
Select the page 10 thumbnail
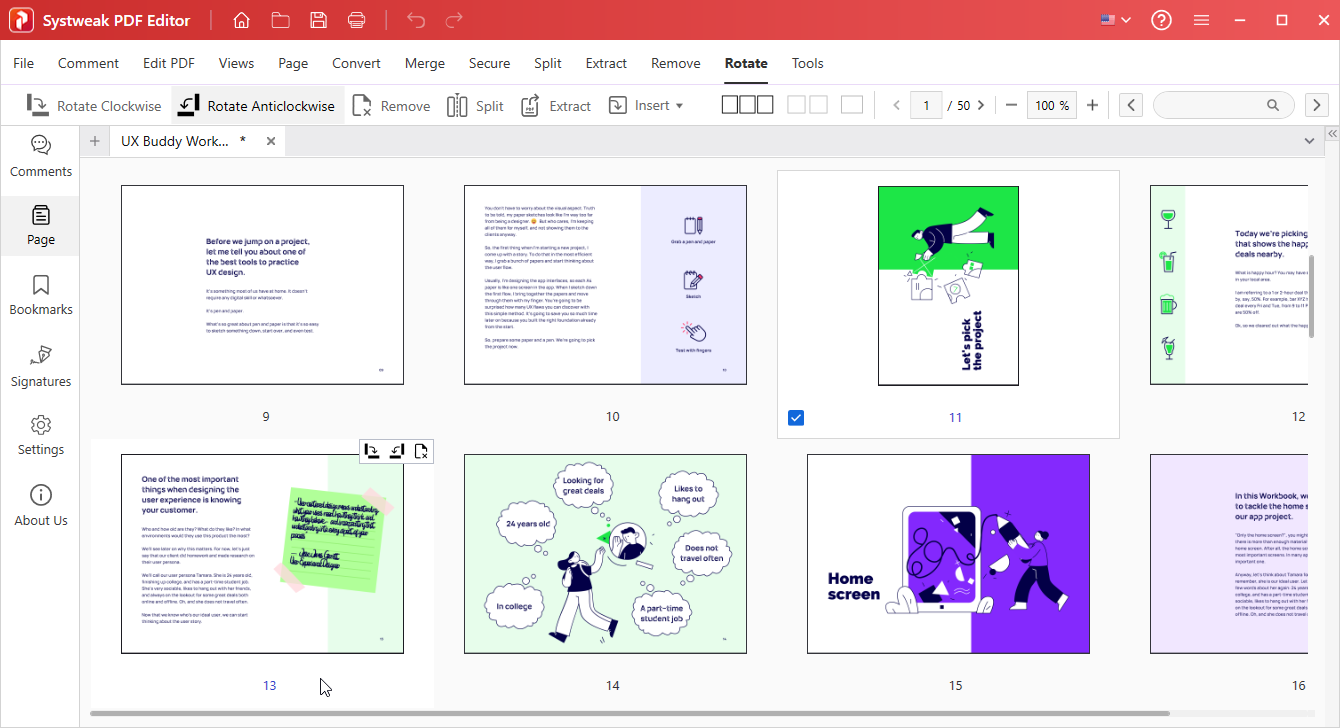pyautogui.click(x=605, y=285)
